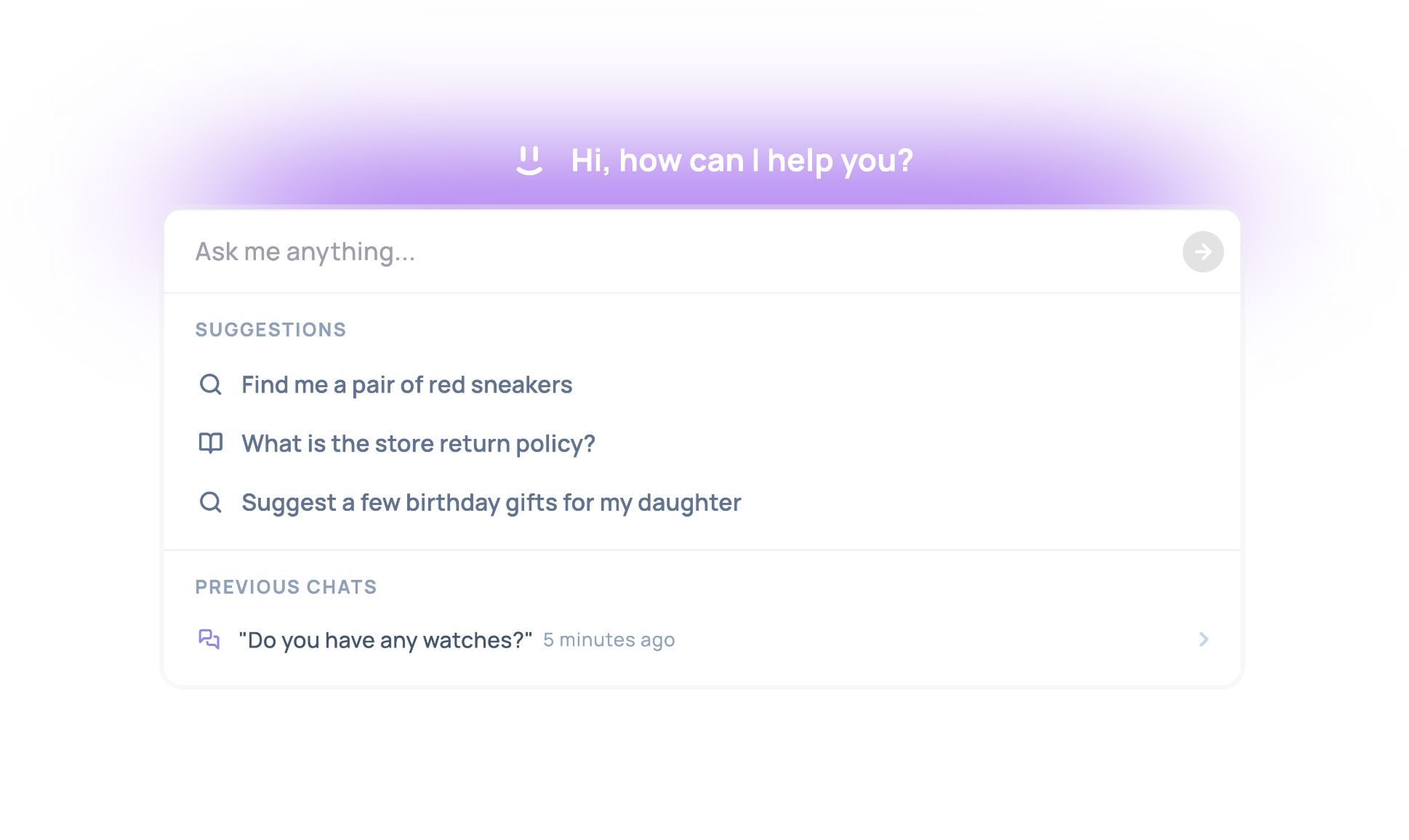The image size is (1409, 840).
Task: Click the "Hi, how can I help you?" heading
Action: pyautogui.click(x=742, y=161)
